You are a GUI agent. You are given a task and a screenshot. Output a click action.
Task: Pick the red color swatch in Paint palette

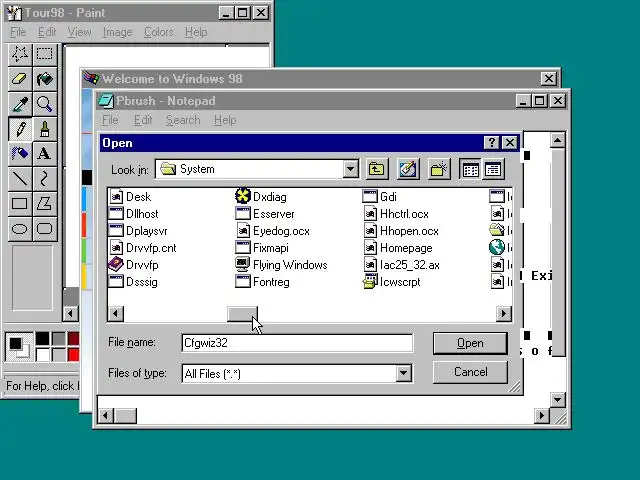(74, 354)
